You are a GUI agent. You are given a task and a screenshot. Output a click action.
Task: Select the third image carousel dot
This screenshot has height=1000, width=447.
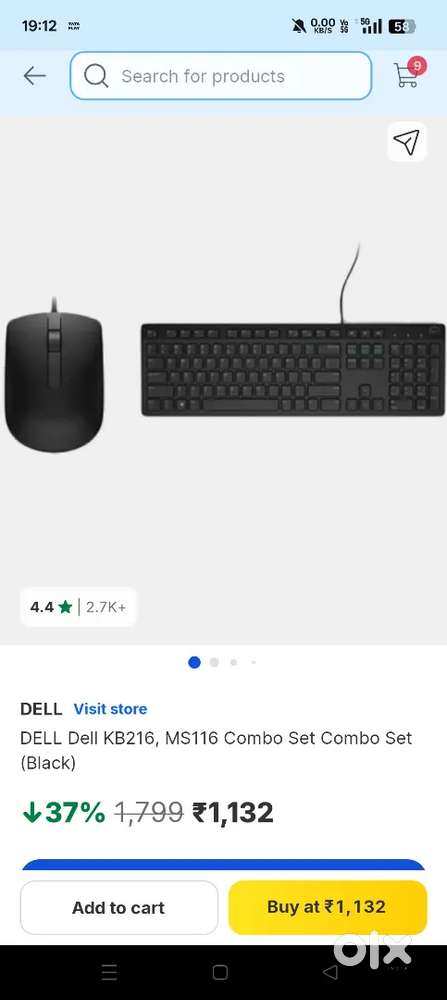coord(234,662)
